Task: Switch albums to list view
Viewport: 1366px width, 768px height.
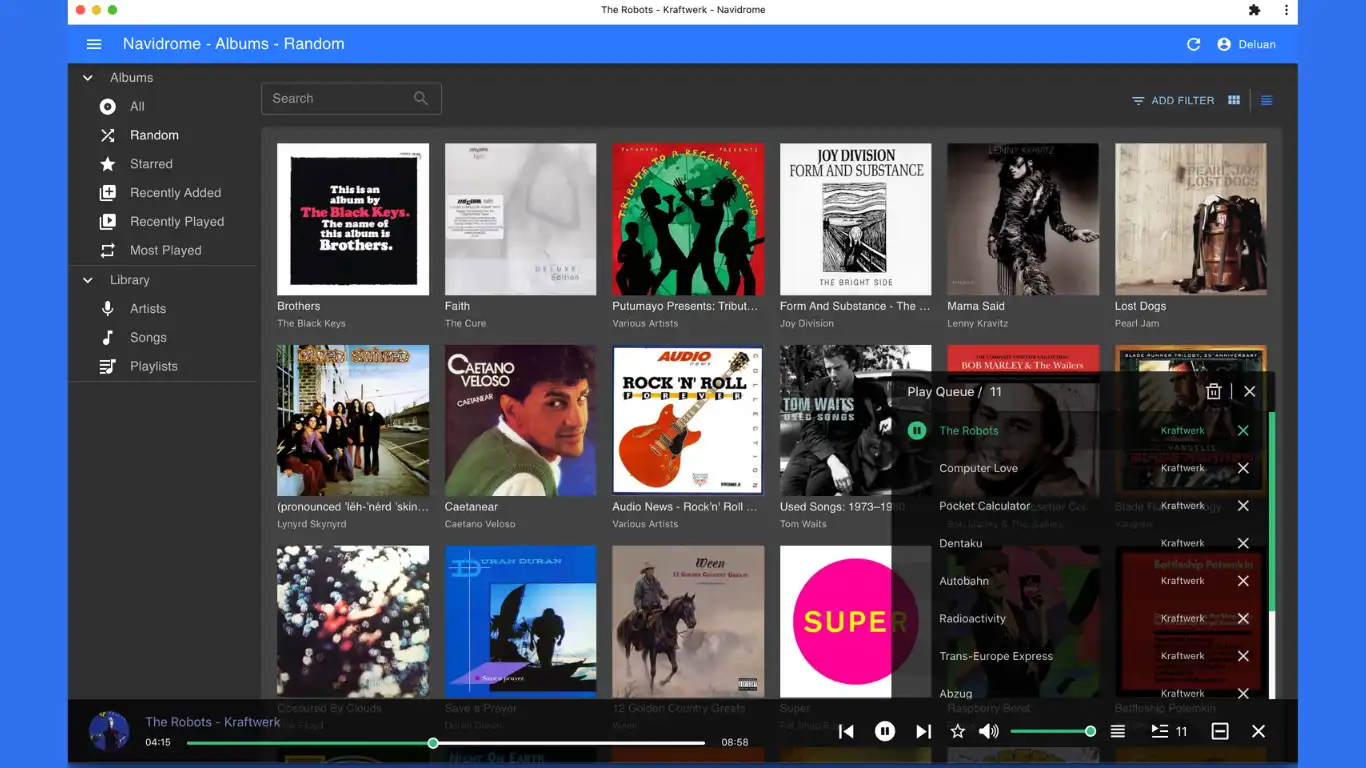Action: tap(1267, 100)
